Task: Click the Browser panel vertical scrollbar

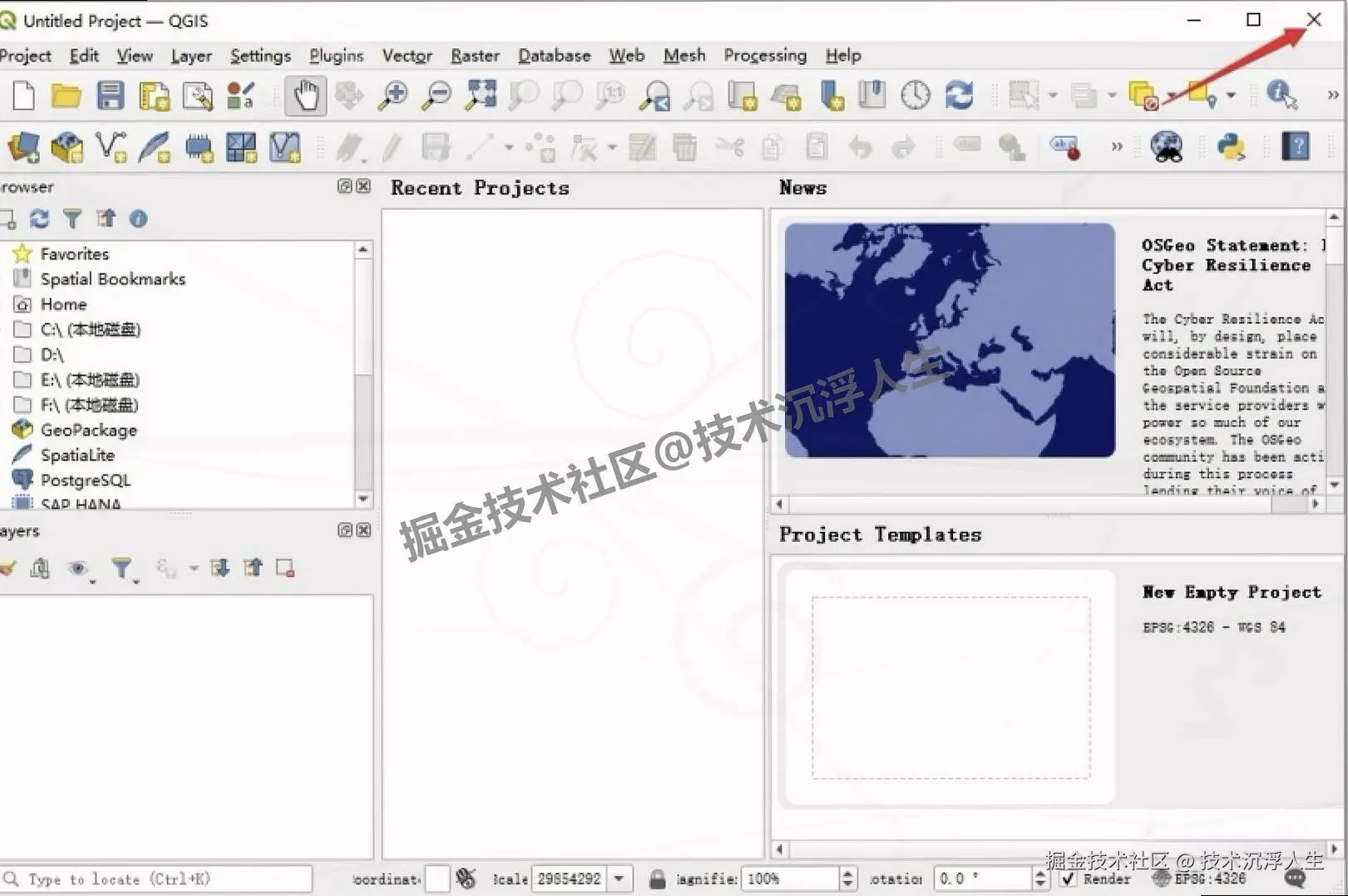Action: click(x=363, y=374)
